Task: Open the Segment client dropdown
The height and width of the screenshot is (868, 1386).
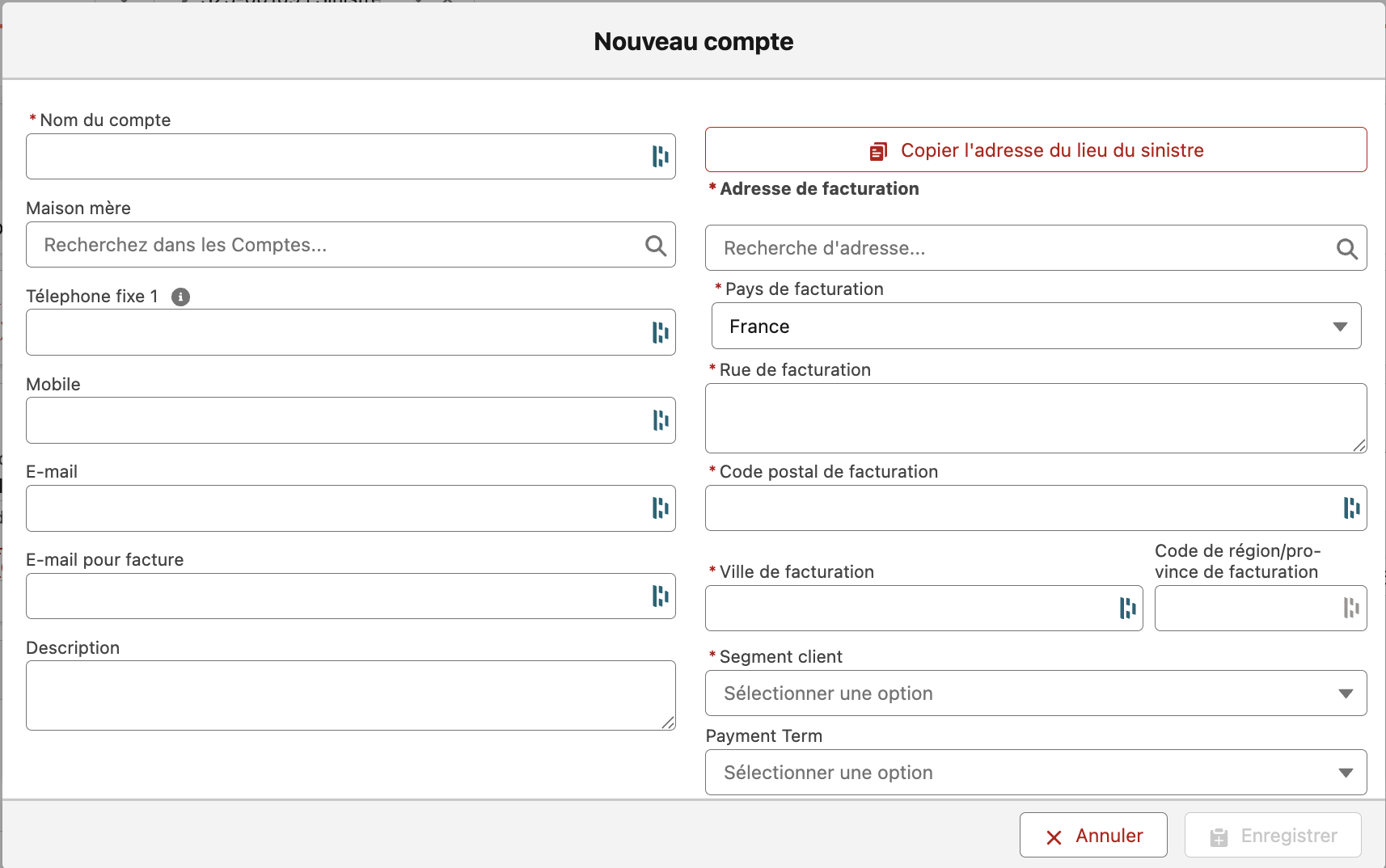Action: 1036,693
